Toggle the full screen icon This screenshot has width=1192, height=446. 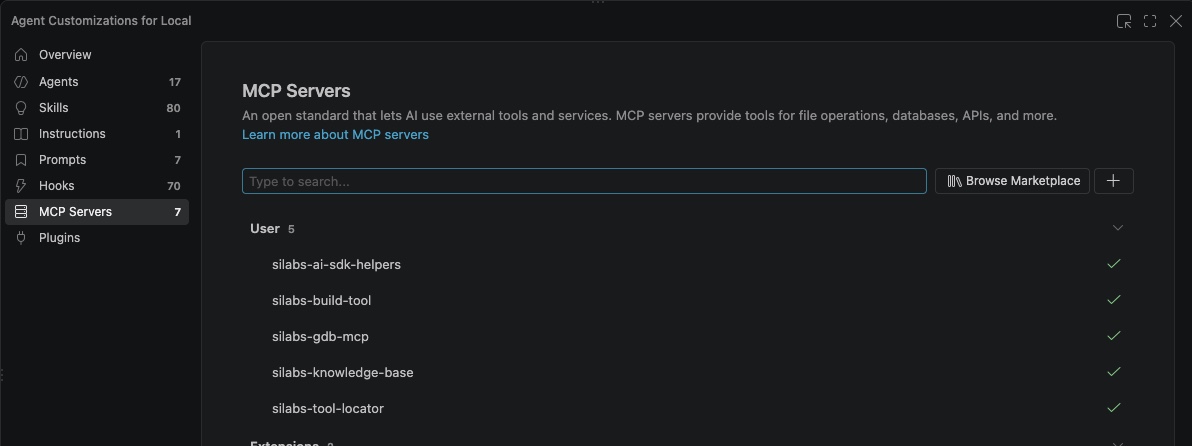pos(1149,21)
